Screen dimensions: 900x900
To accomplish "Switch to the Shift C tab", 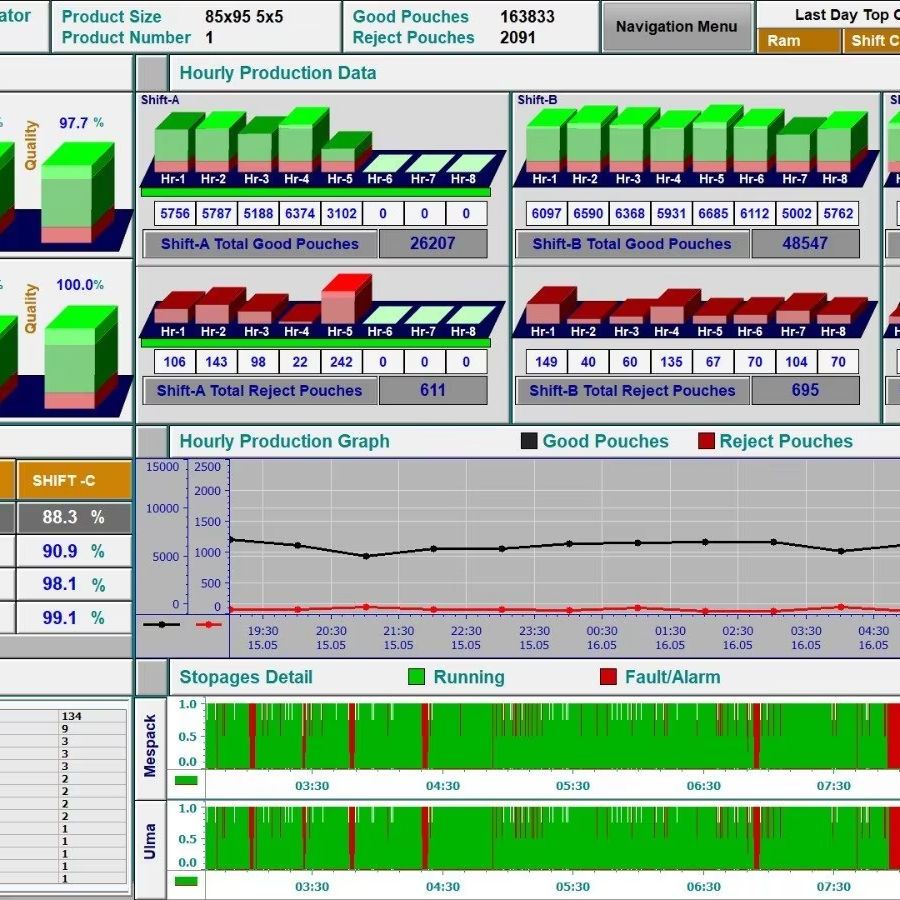I will [x=874, y=41].
